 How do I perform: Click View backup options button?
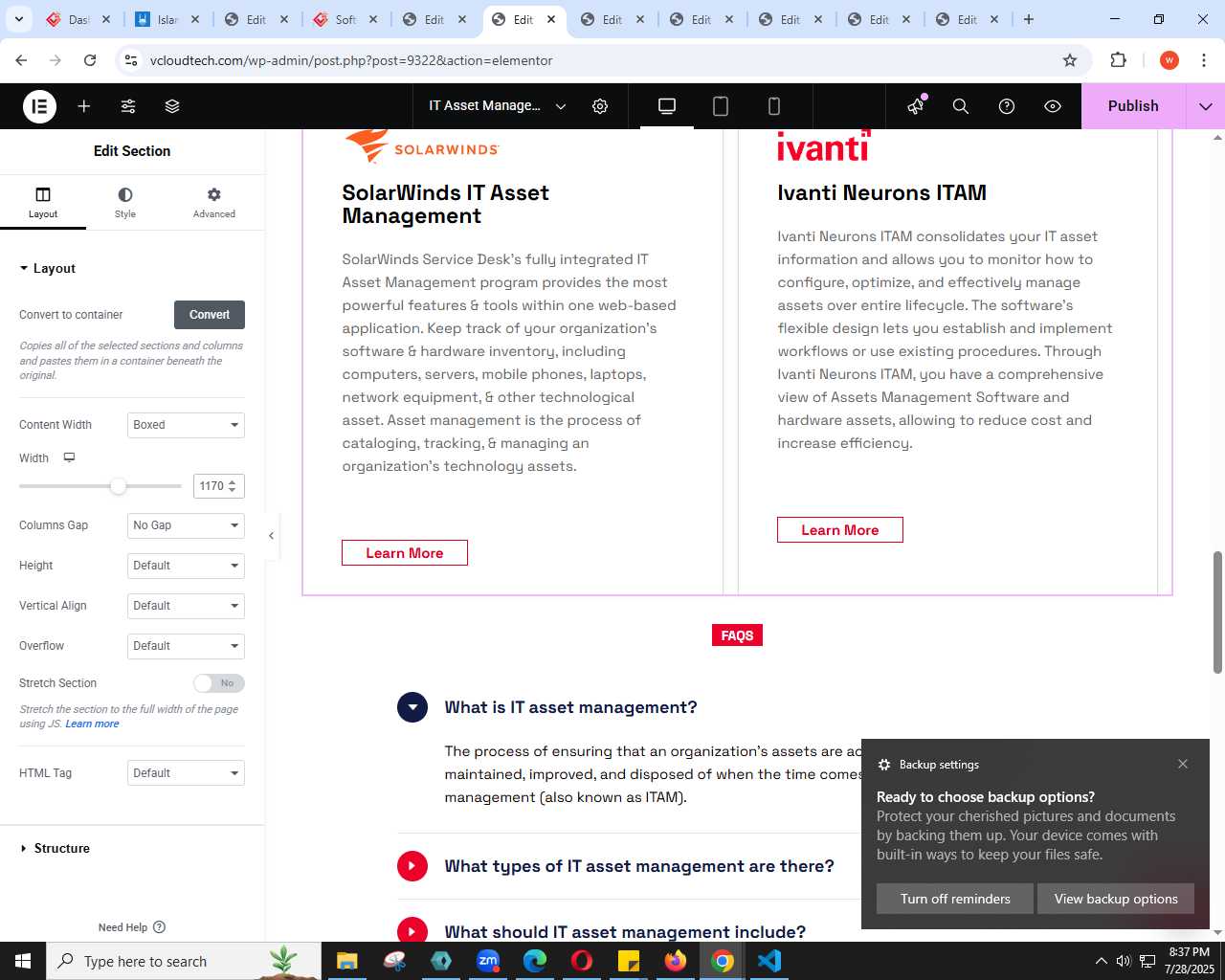pyautogui.click(x=1116, y=899)
